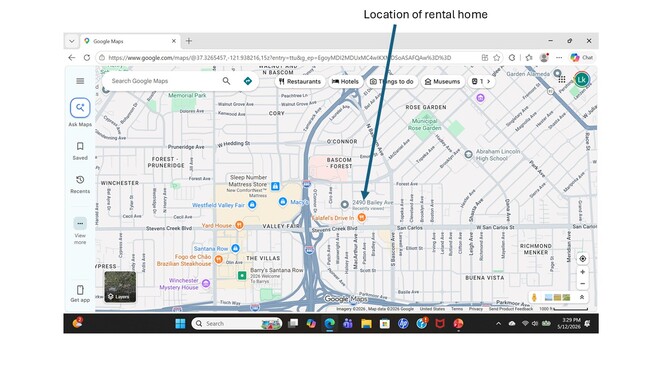Viewport: 650px width, 366px height.
Task: Click the Falafel's Drive In restaurant pin
Action: (361, 217)
